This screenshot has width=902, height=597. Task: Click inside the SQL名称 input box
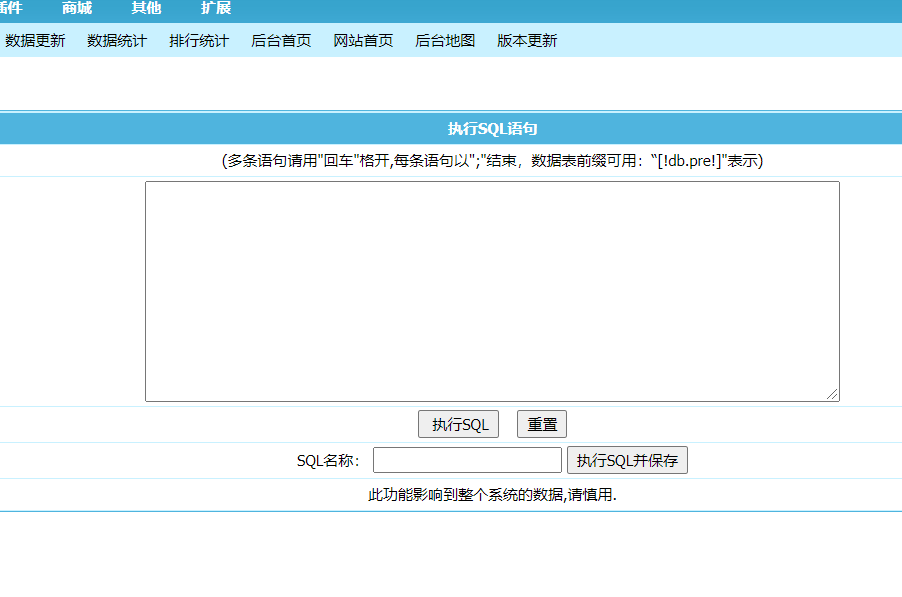point(466,459)
